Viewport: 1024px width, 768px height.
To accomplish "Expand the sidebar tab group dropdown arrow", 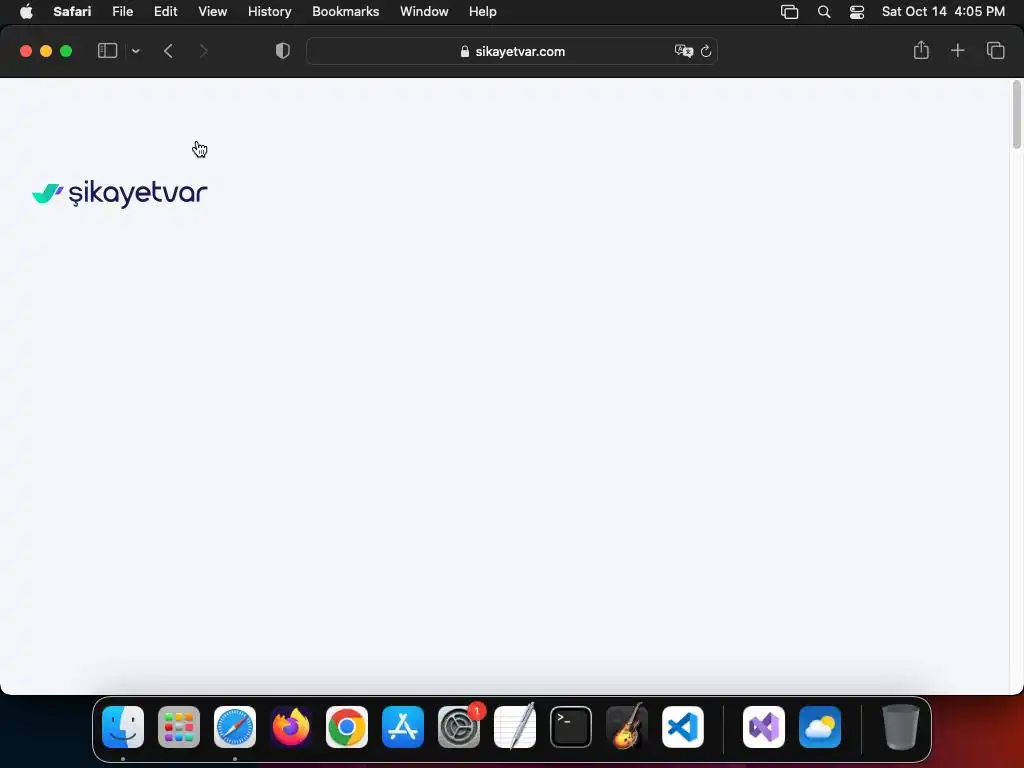I will [135, 51].
